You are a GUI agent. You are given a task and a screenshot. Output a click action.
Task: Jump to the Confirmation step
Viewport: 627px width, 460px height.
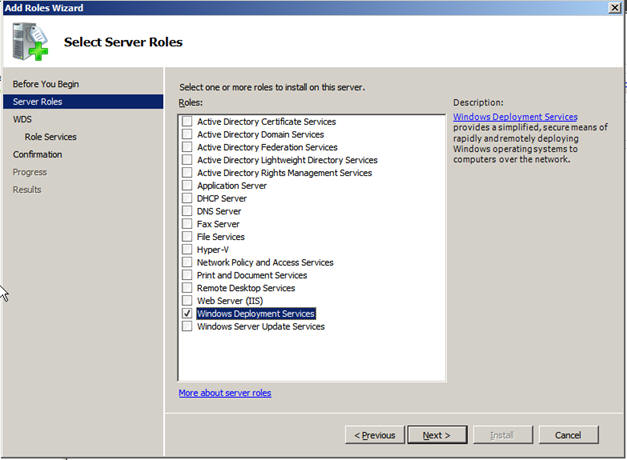point(37,154)
